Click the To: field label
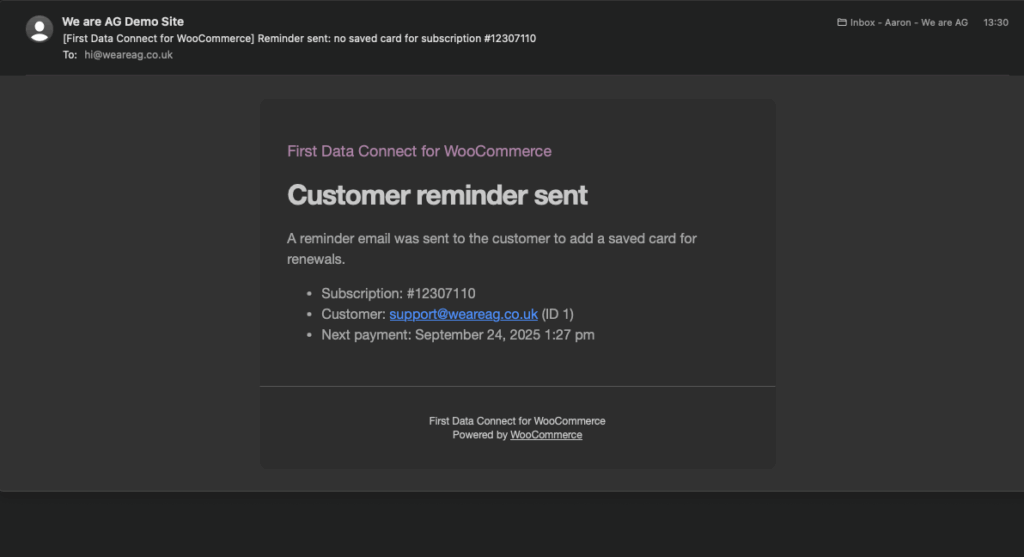1024x557 pixels. coord(69,55)
